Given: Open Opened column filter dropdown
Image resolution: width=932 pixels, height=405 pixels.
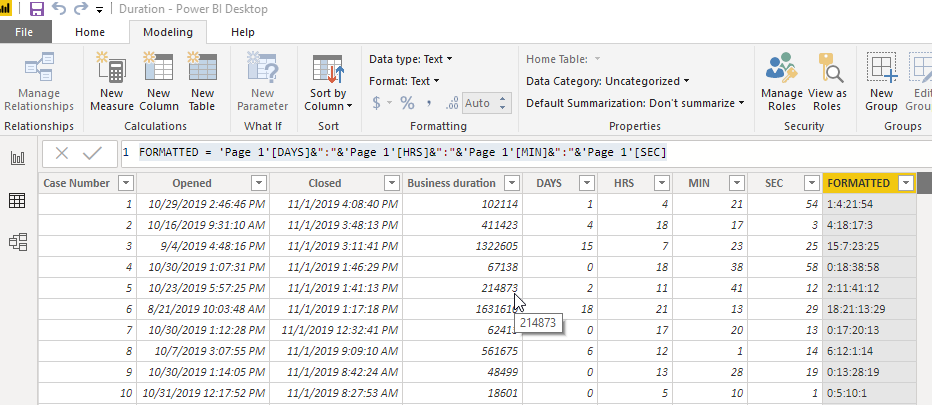Looking at the screenshot, I should click(x=259, y=183).
